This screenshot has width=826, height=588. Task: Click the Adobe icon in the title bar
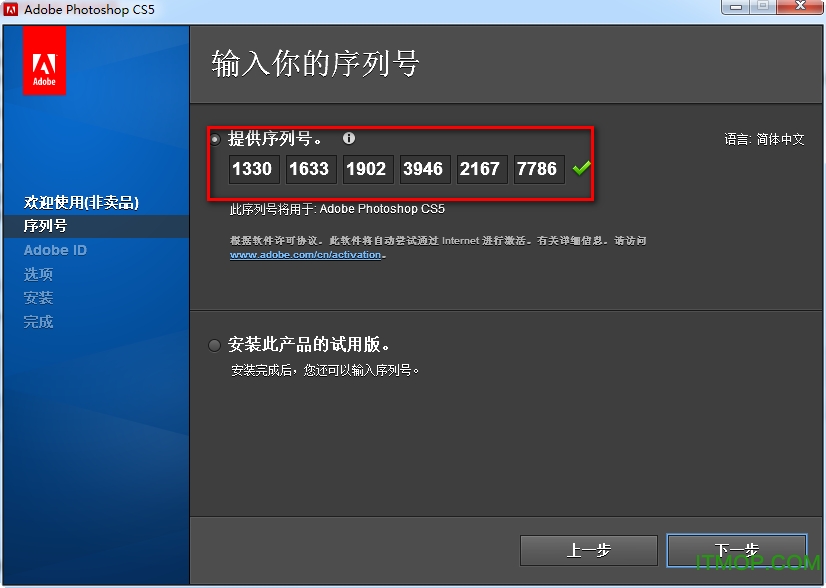(x=11, y=9)
